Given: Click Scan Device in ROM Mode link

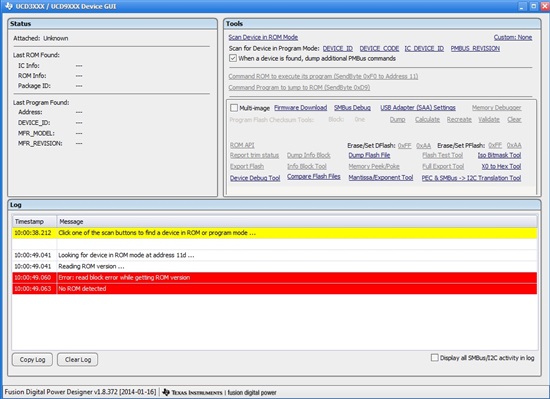Looking at the screenshot, I should pos(263,37).
